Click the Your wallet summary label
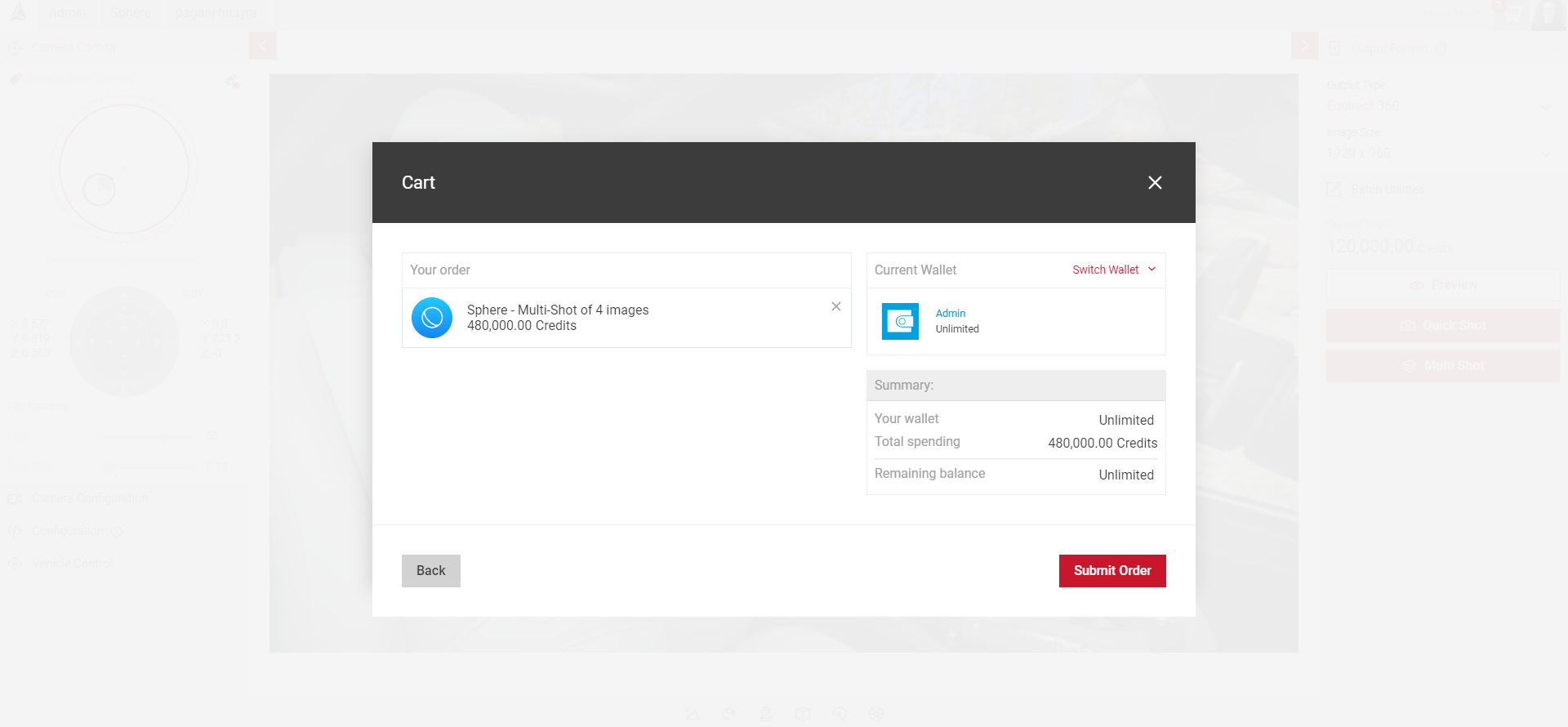 (906, 418)
